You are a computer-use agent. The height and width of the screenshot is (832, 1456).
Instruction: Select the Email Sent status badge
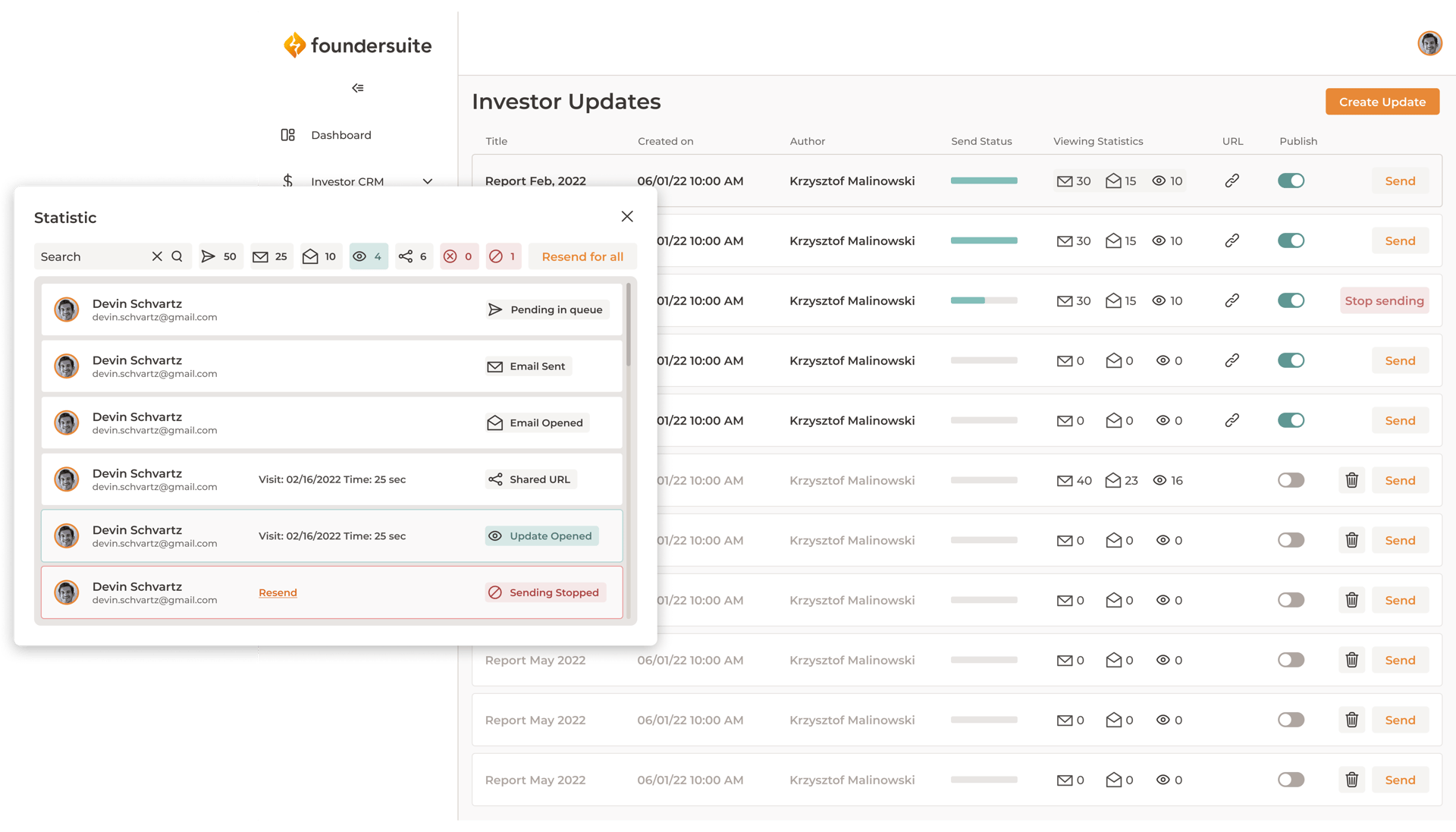(x=529, y=366)
